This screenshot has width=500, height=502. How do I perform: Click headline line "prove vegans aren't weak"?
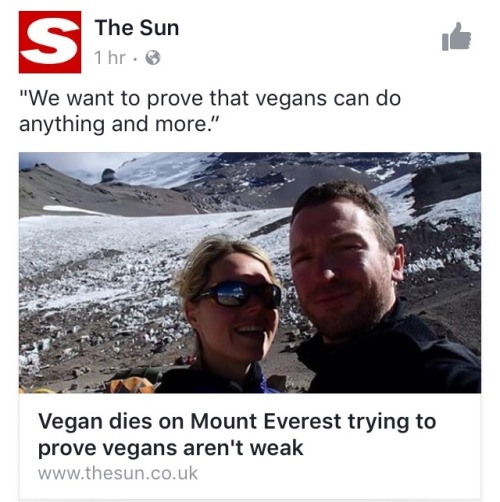(171, 448)
